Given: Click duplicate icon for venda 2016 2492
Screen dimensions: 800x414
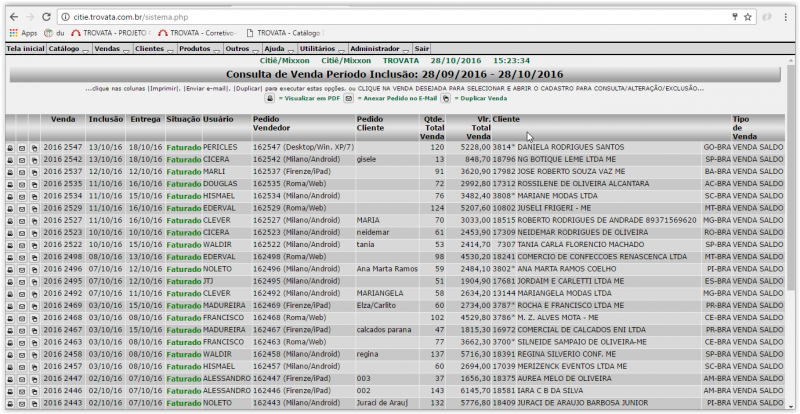Looking at the screenshot, I should point(34,294).
